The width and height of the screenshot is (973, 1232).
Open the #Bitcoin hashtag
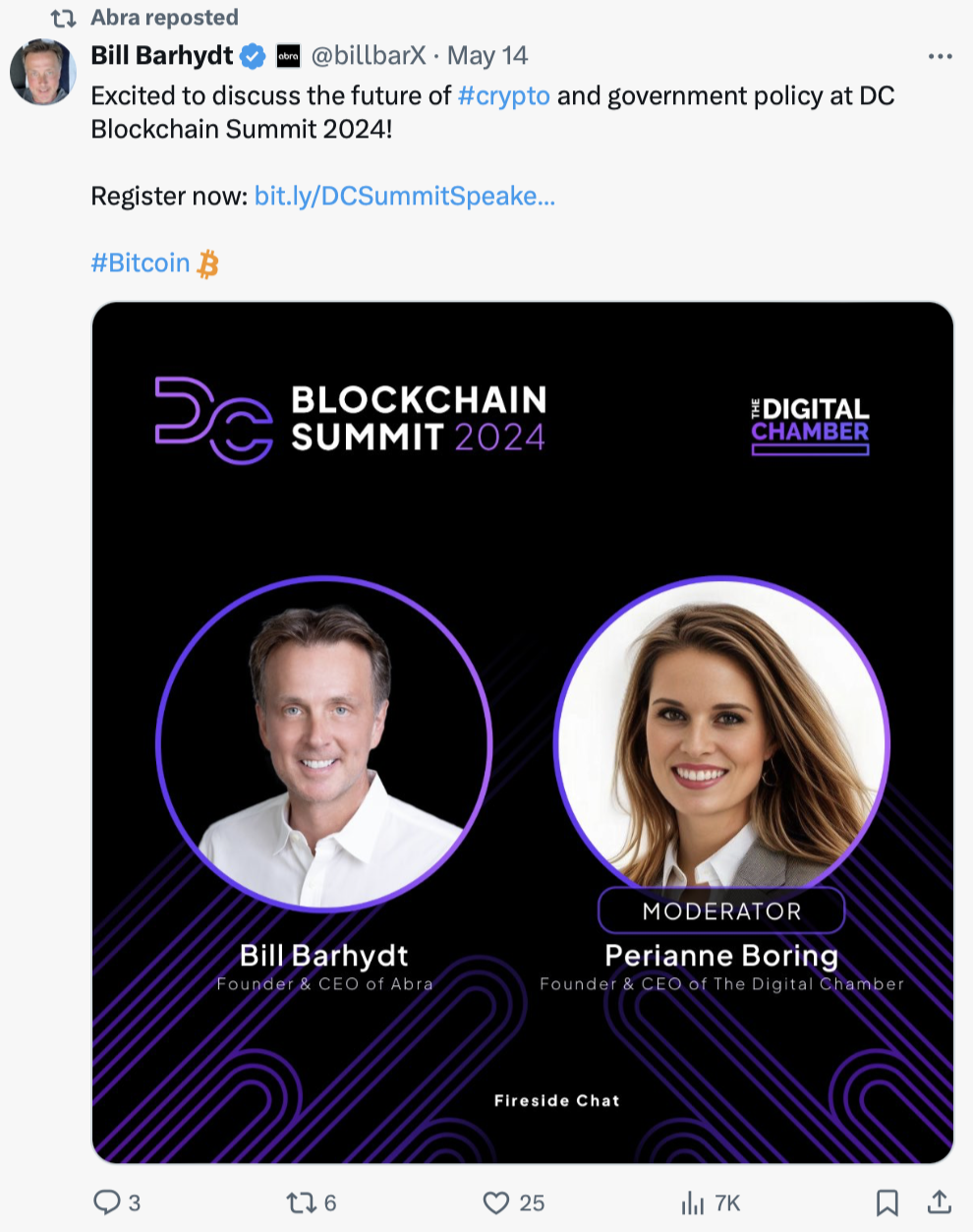140,264
